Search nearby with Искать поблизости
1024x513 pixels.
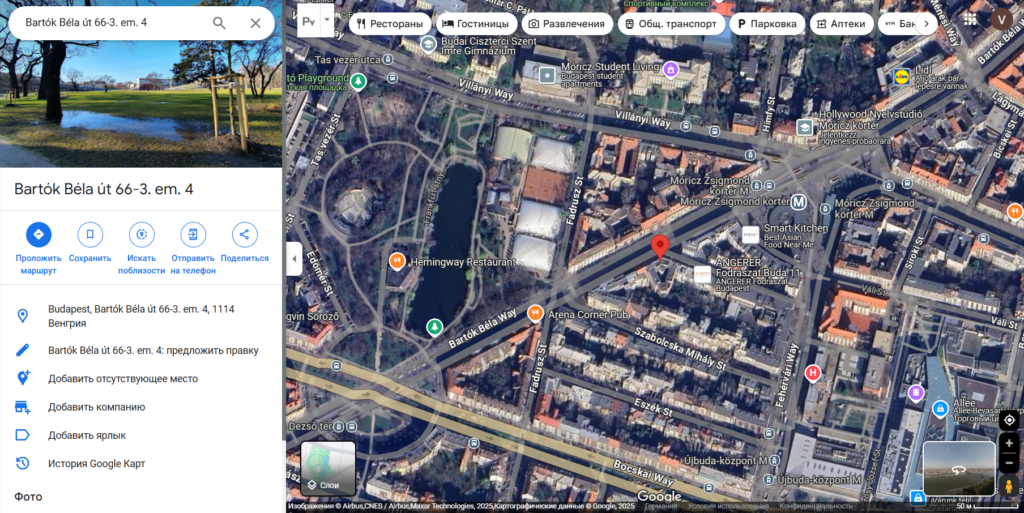(x=142, y=249)
